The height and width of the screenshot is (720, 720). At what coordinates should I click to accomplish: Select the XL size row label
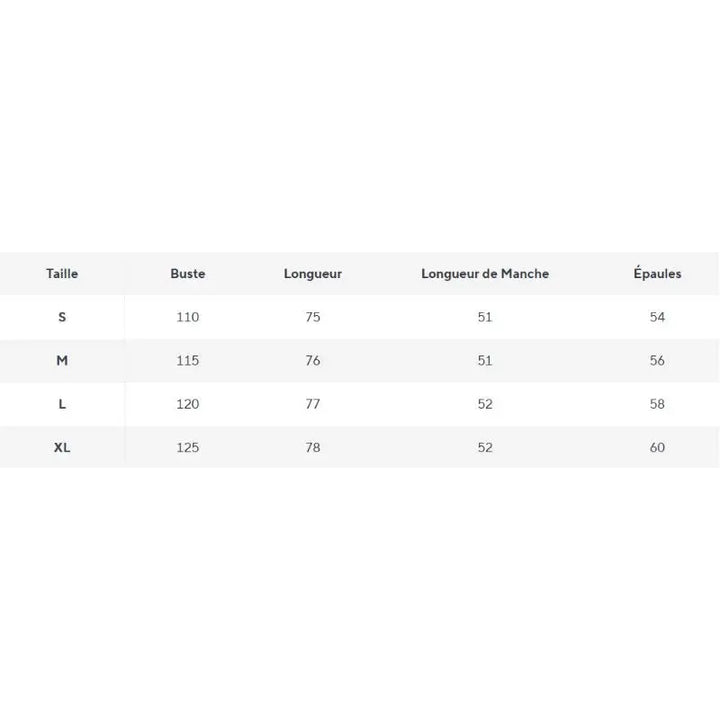[x=62, y=447]
